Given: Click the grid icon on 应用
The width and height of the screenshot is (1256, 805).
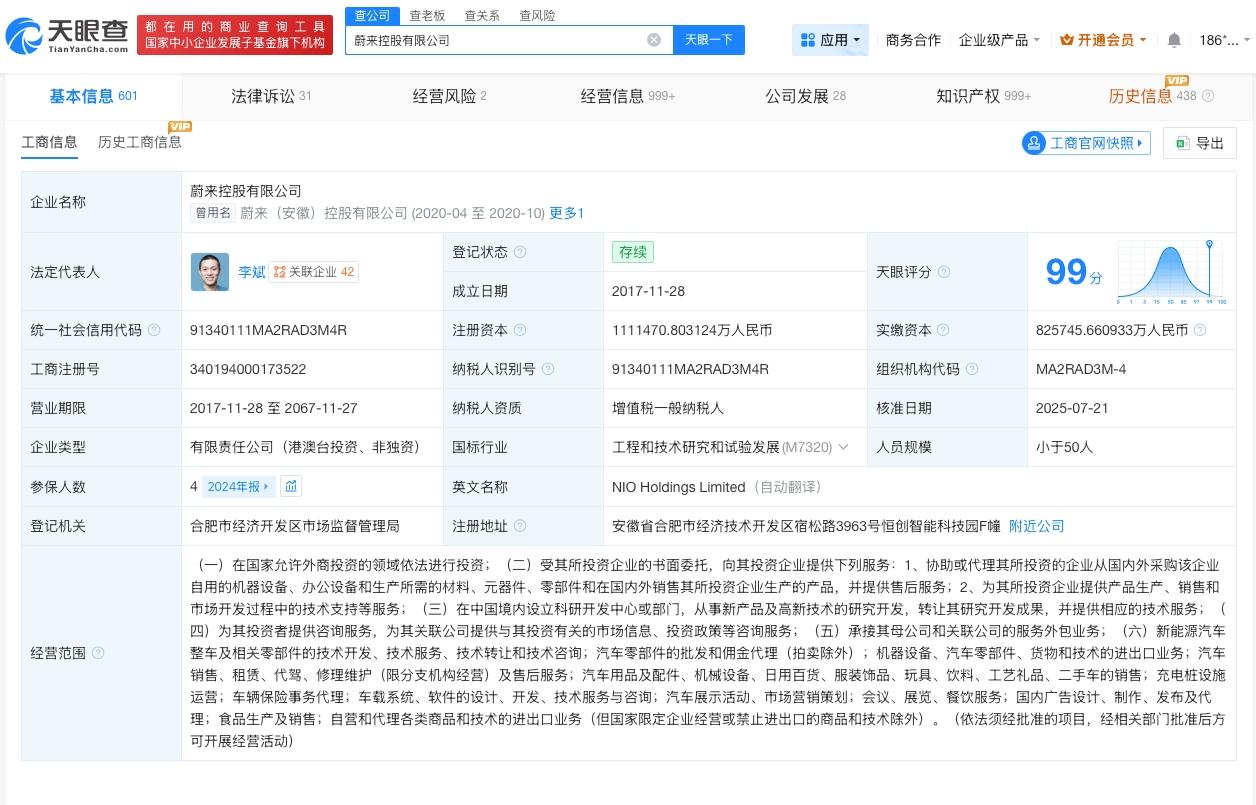Looking at the screenshot, I should click(x=808, y=40).
